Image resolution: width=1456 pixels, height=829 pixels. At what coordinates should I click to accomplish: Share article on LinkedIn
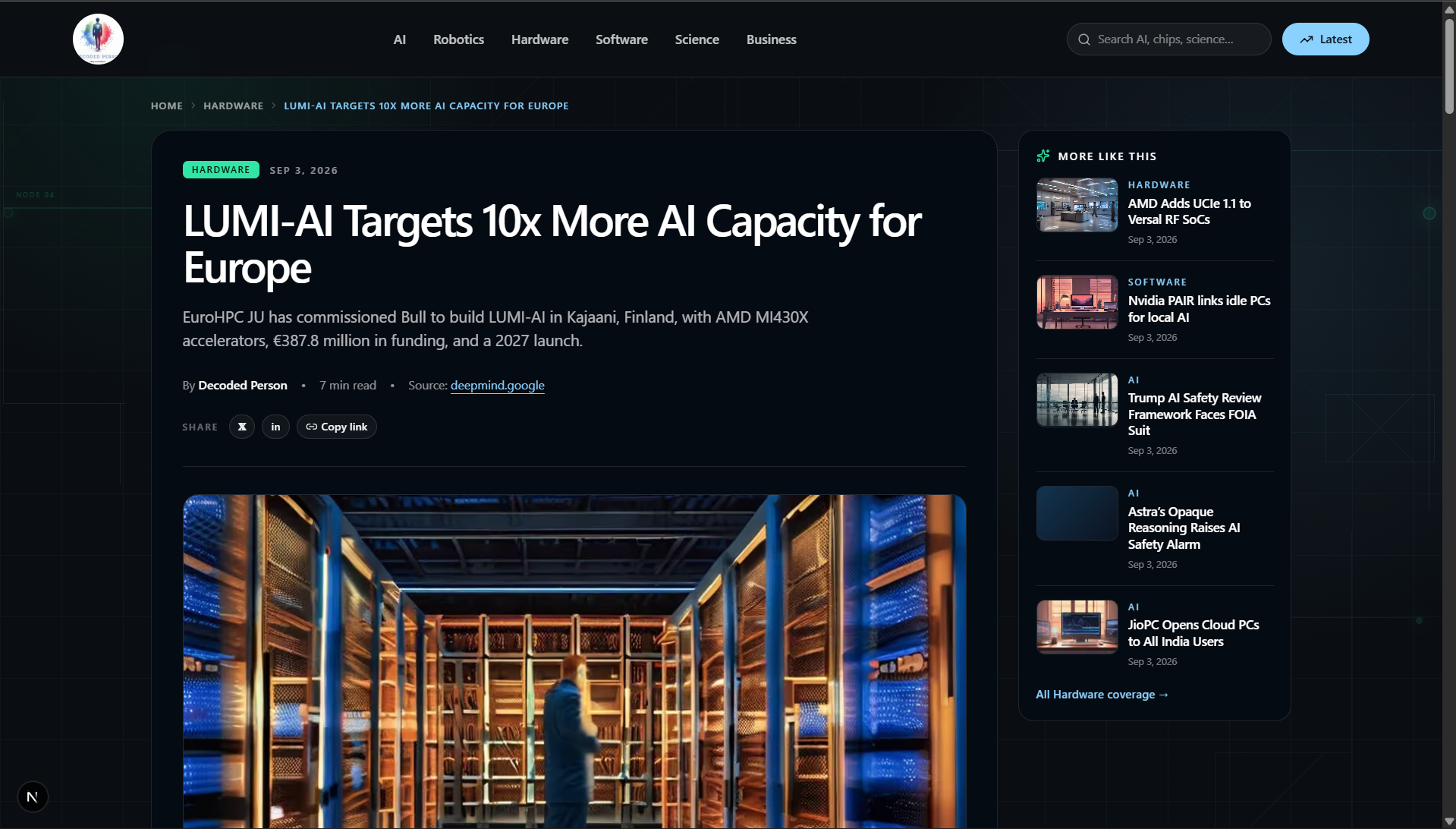point(275,427)
